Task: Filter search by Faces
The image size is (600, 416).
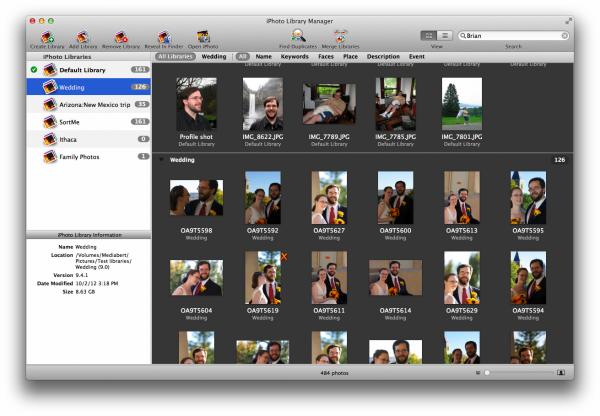Action: pyautogui.click(x=326, y=57)
